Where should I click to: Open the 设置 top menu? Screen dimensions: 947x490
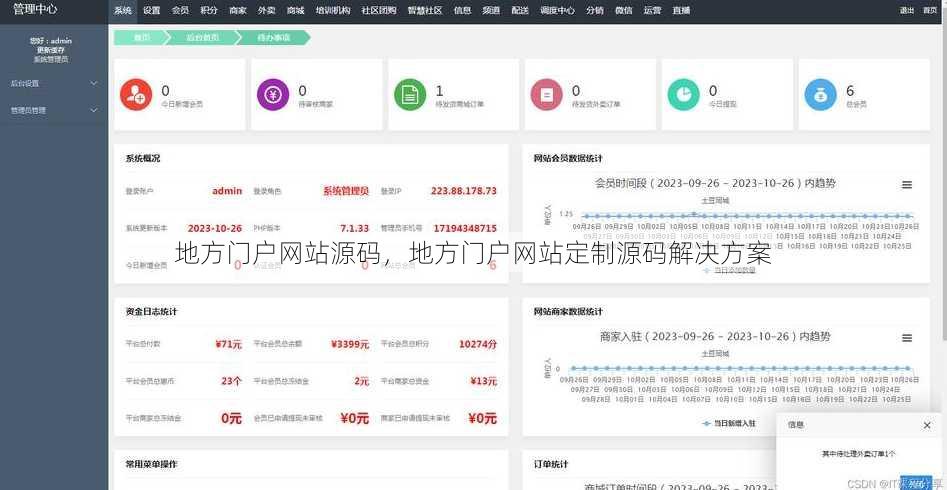(152, 10)
